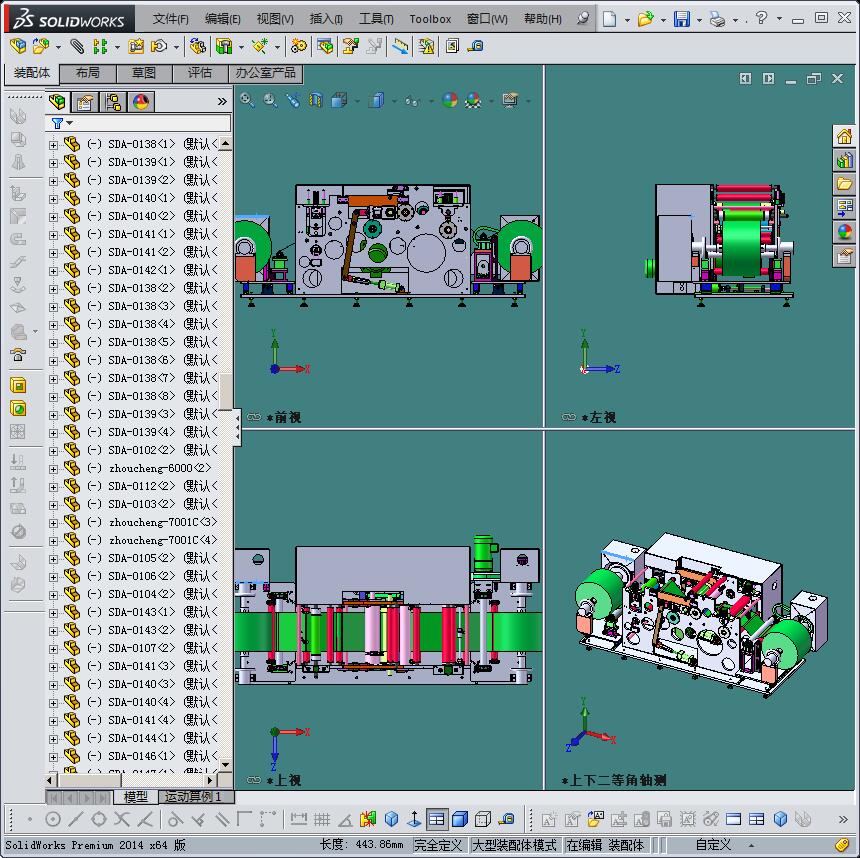Image resolution: width=860 pixels, height=858 pixels.
Task: Open the Smart Fasteners tool
Action: 135,47
